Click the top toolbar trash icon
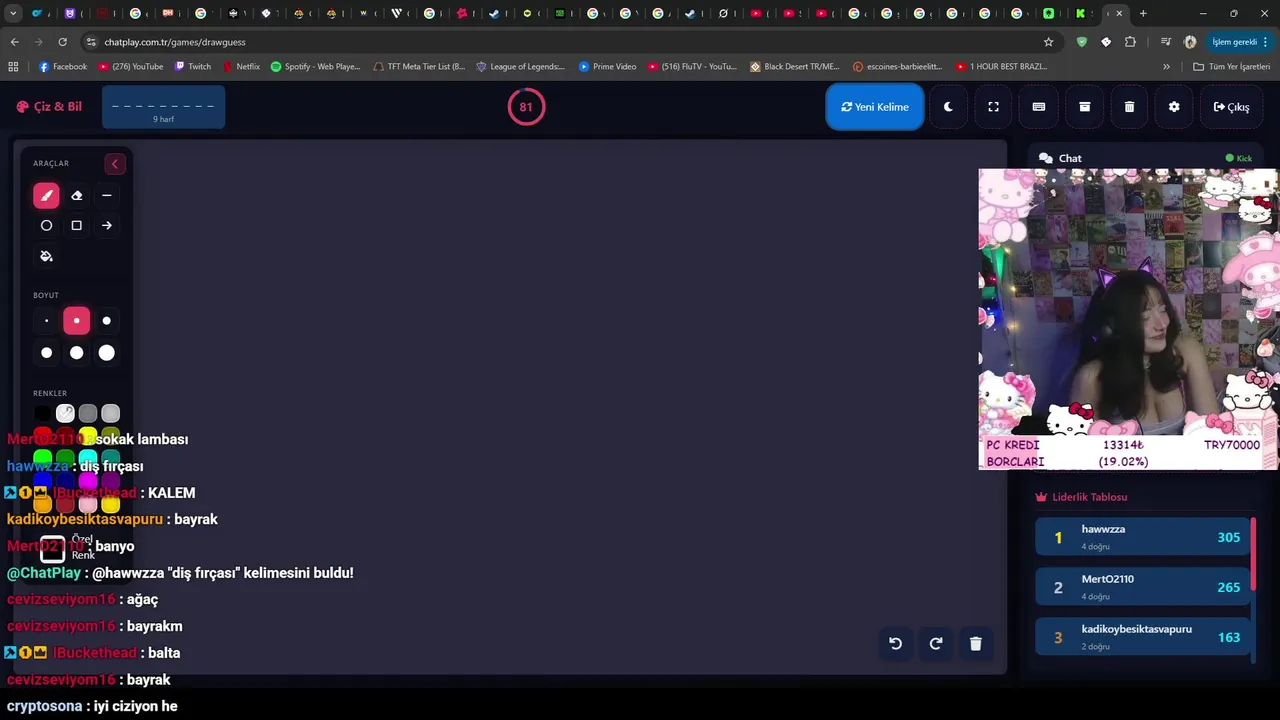Viewport: 1280px width, 720px height. [1129, 107]
